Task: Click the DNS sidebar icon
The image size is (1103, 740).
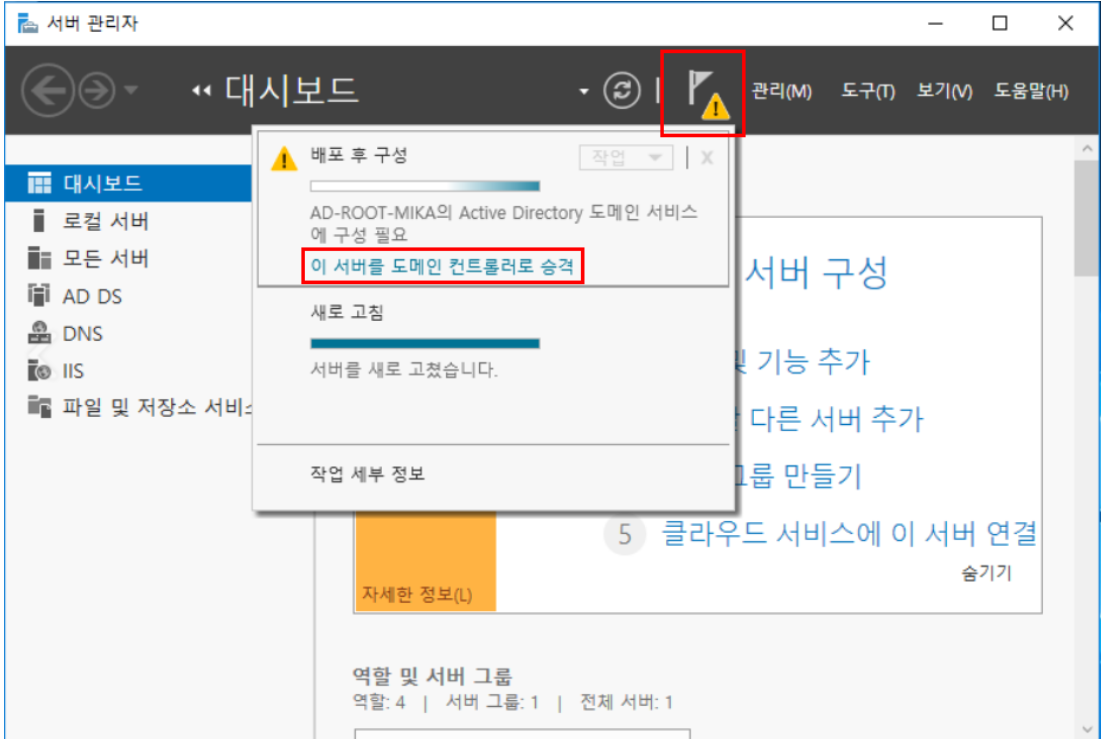Action: tap(39, 333)
